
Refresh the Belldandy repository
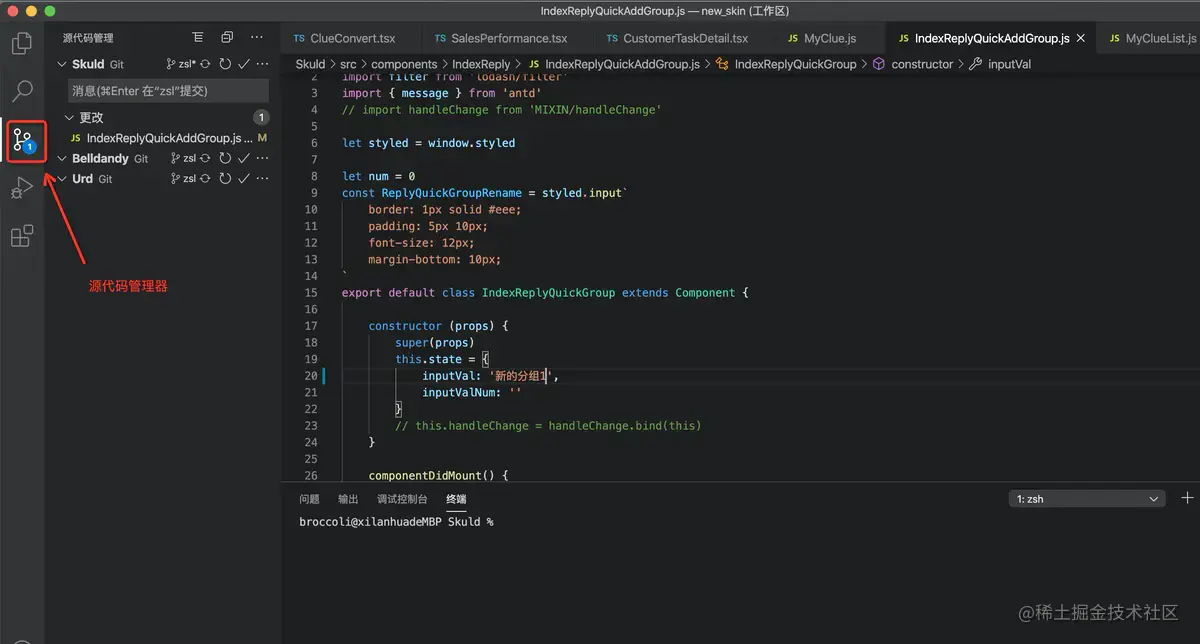click(x=225, y=158)
